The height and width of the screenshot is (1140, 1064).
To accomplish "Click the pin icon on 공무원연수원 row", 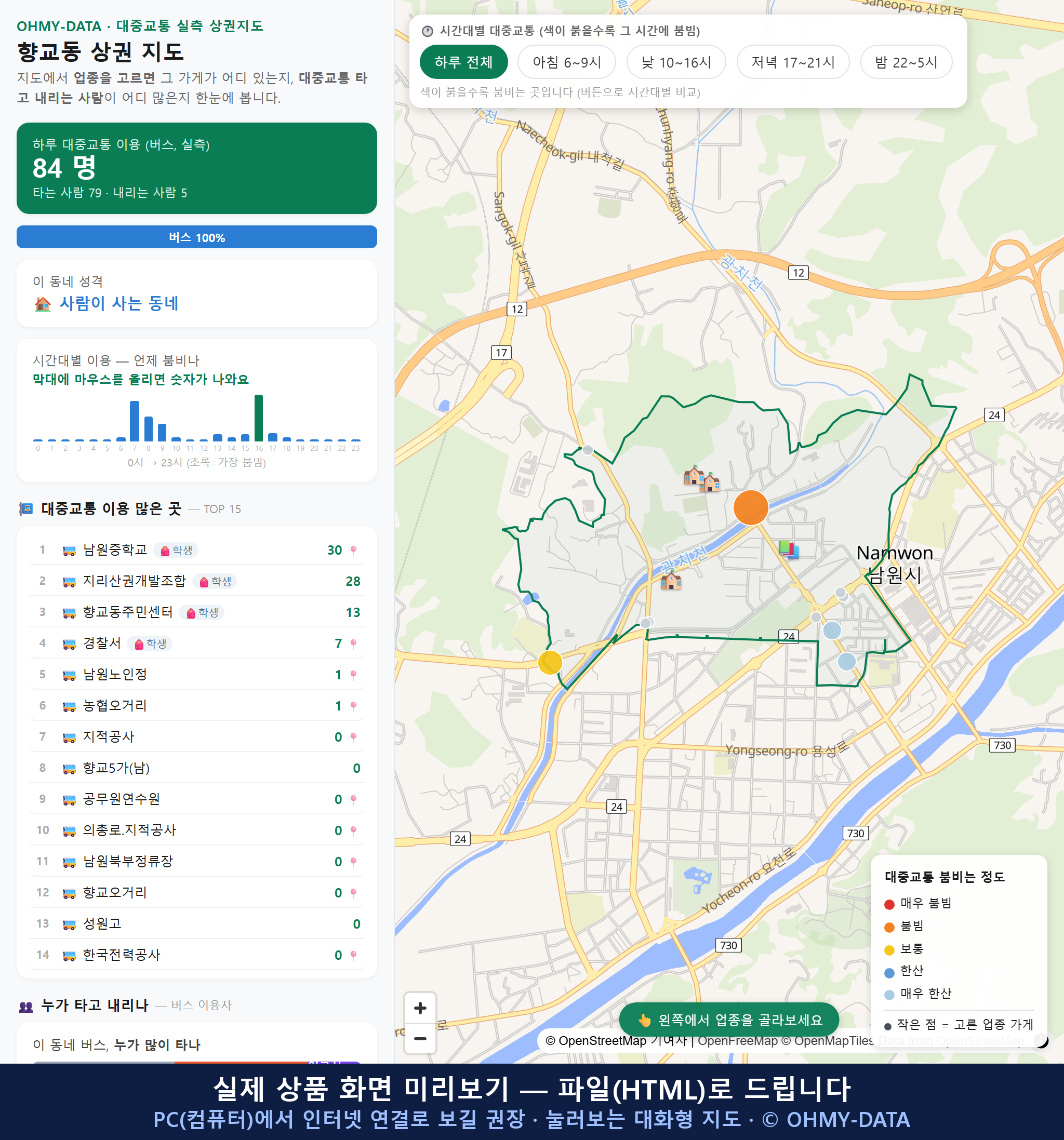I will [353, 800].
